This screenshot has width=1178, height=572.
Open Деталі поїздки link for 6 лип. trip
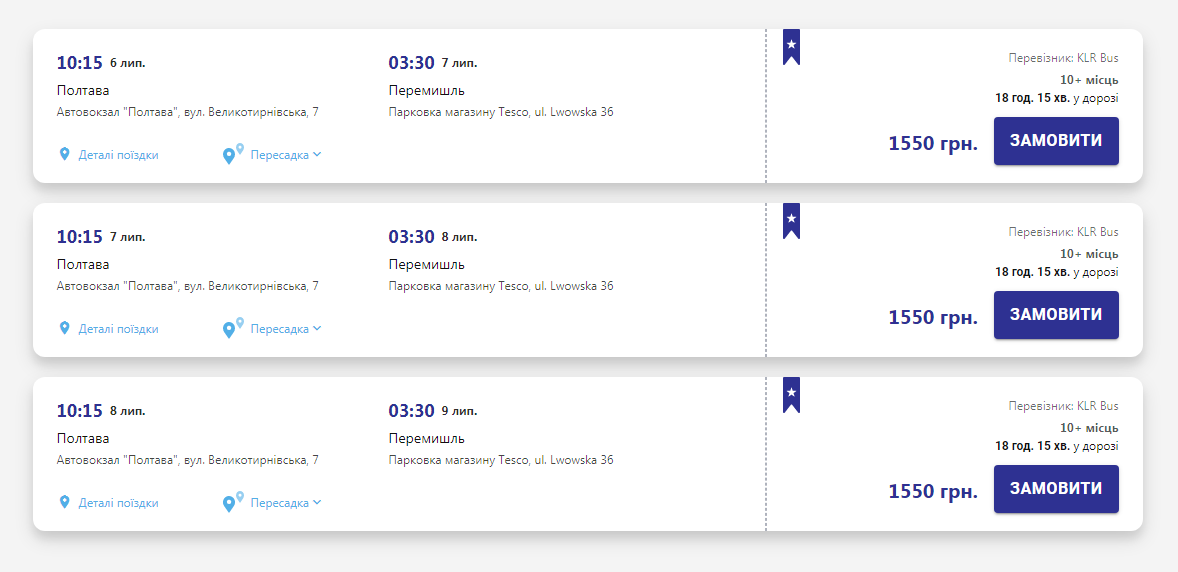pos(118,155)
